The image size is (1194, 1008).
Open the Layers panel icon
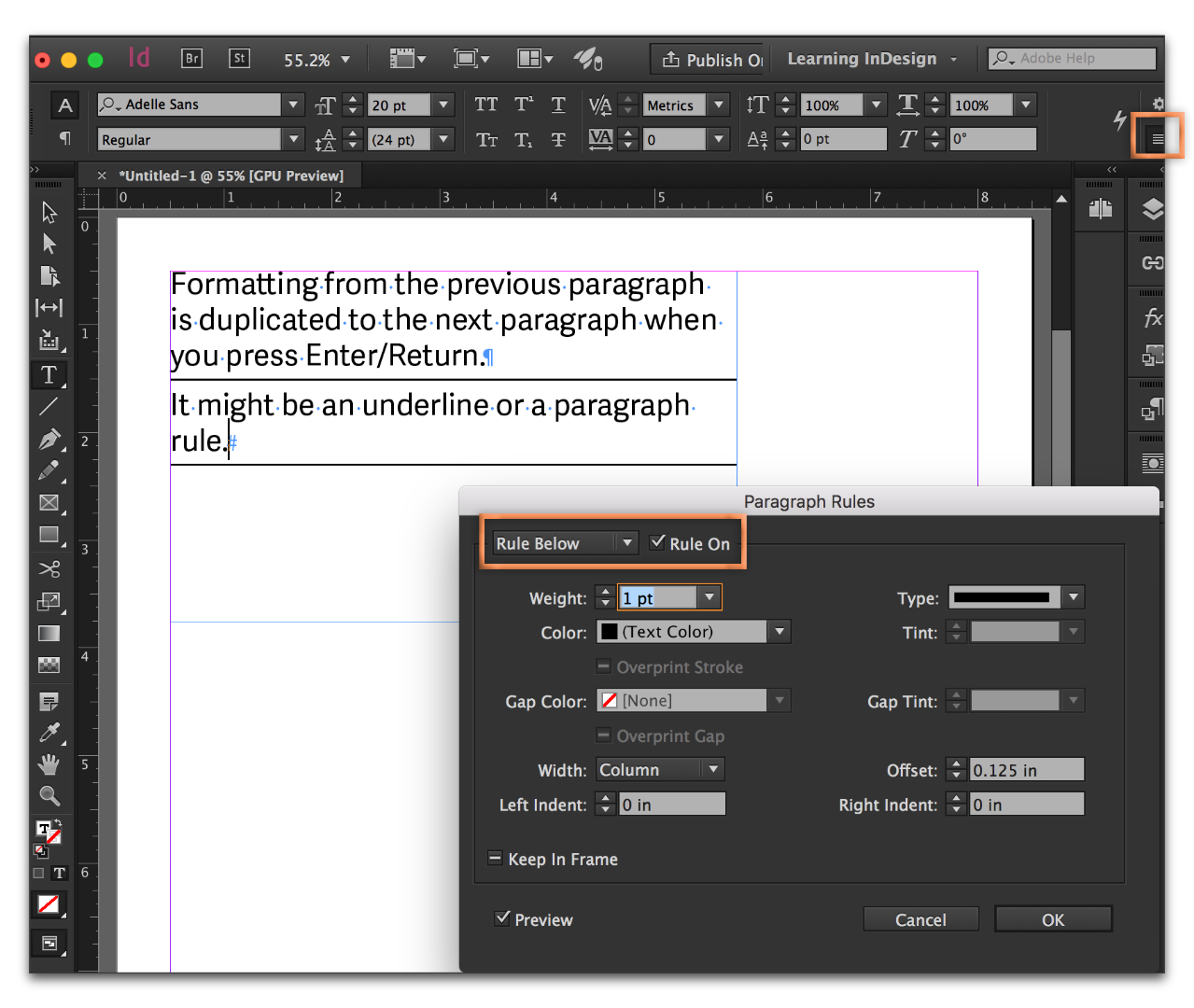[1153, 209]
